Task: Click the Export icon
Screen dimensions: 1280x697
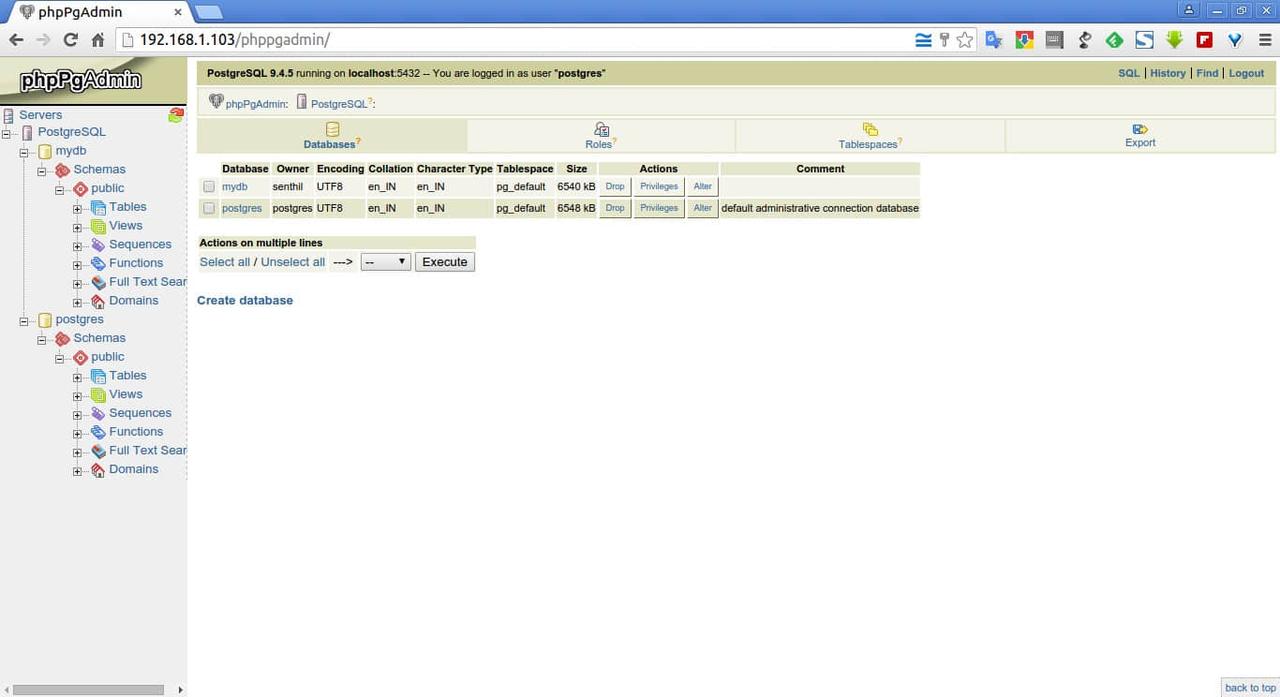Action: tap(1140, 129)
